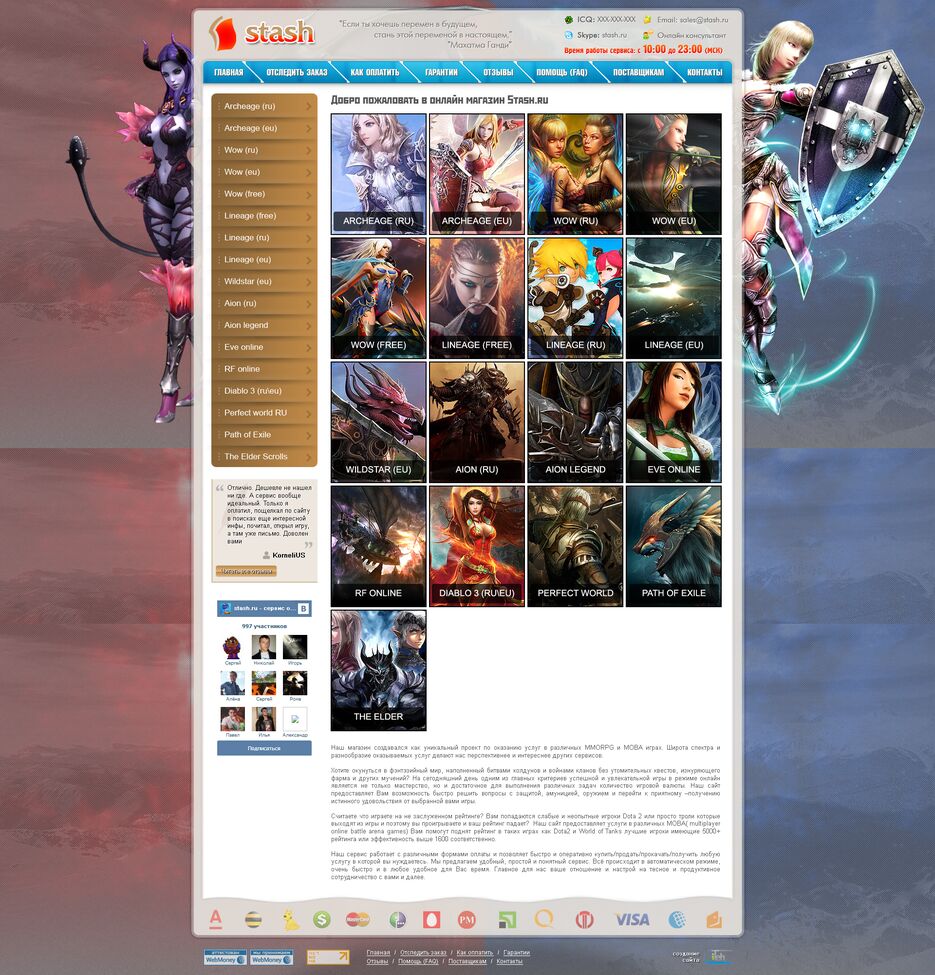Image resolution: width=935 pixels, height=975 pixels.
Task: Click the 'we accept' WebMoney footer badge
Action: [x=272, y=957]
